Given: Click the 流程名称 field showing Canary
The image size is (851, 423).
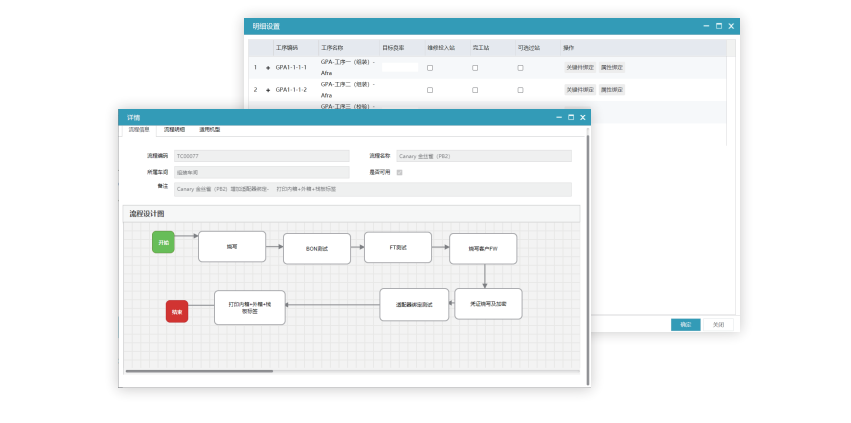Looking at the screenshot, I should click(484, 156).
